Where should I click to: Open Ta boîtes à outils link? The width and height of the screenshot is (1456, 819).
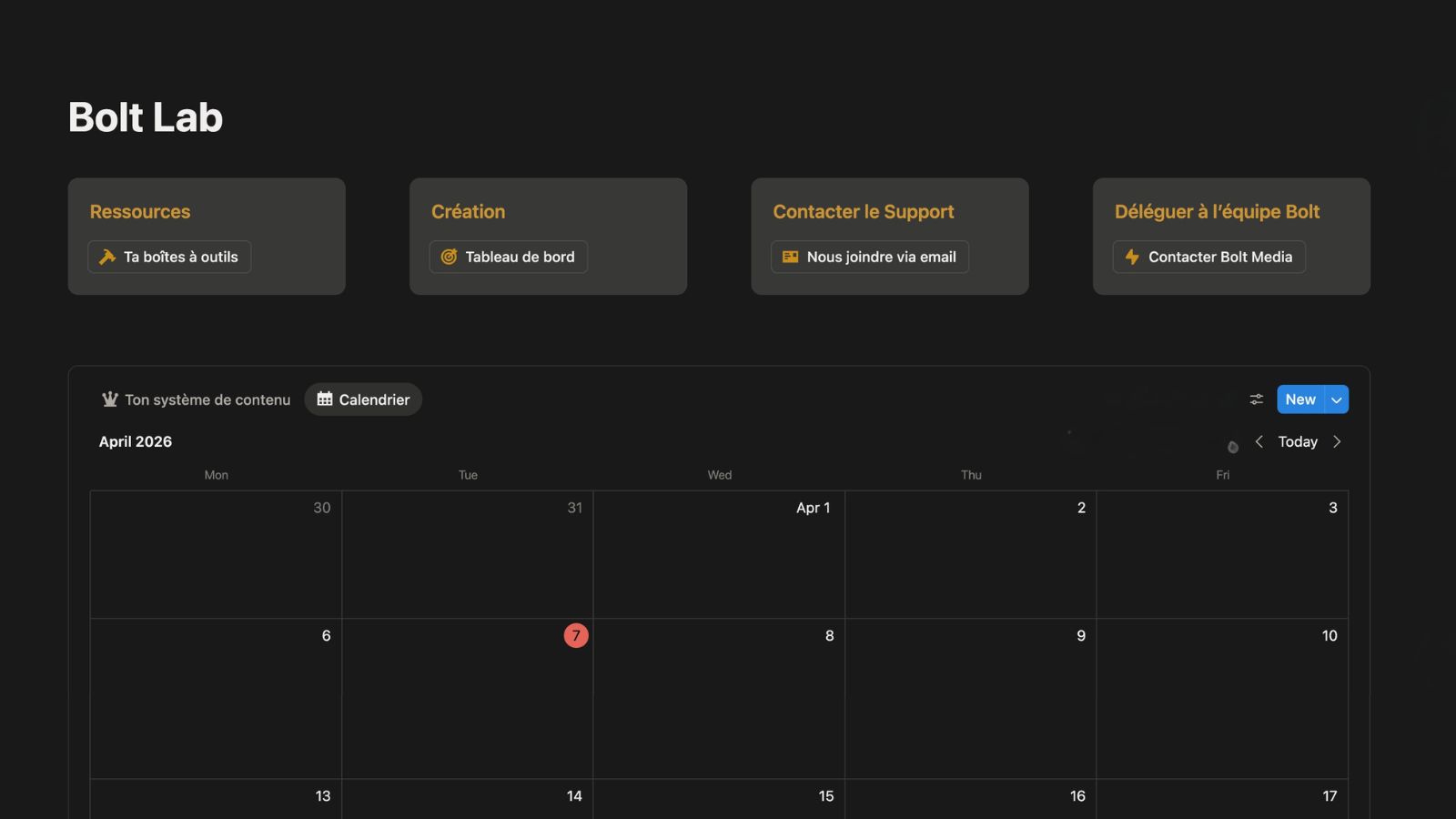pos(169,257)
